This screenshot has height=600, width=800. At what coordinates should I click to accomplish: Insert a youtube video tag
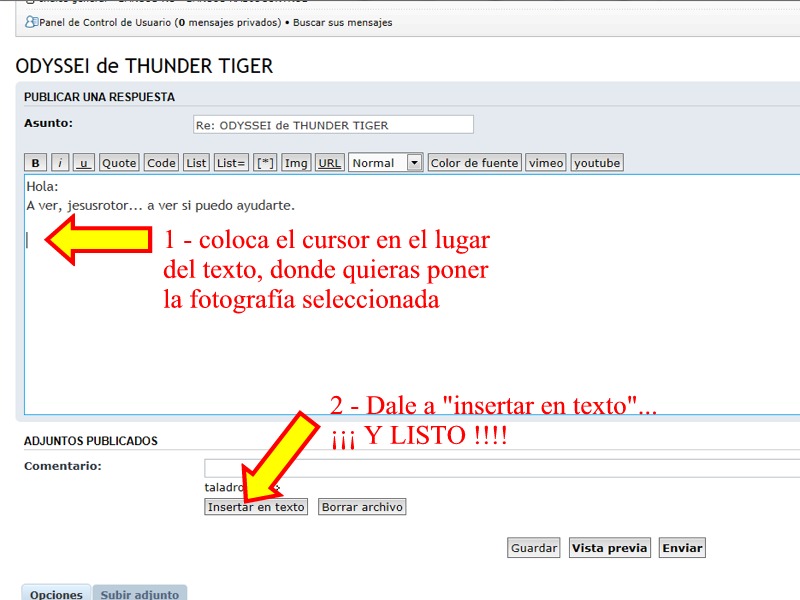(x=597, y=163)
